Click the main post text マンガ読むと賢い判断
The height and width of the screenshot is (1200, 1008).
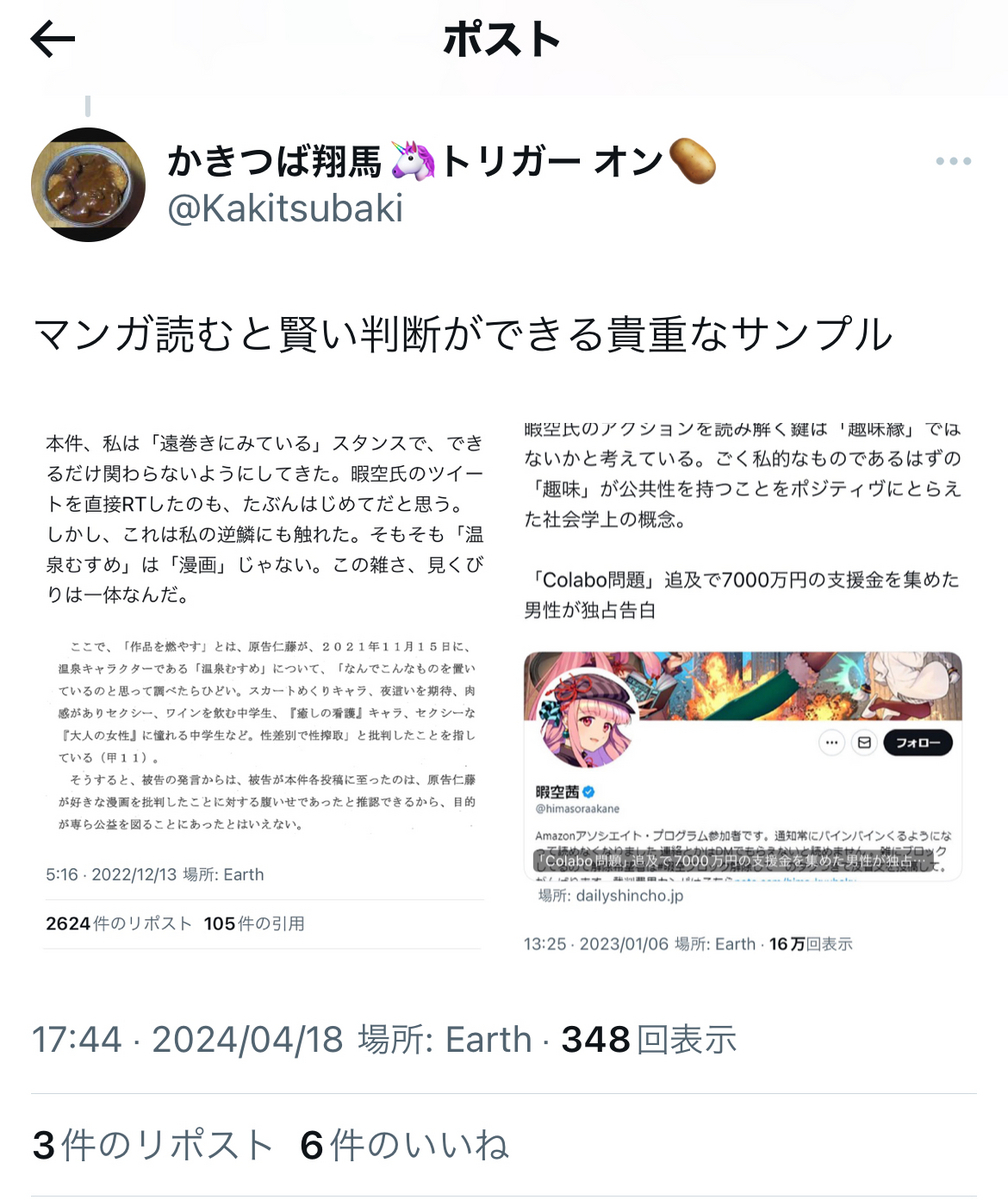462,335
